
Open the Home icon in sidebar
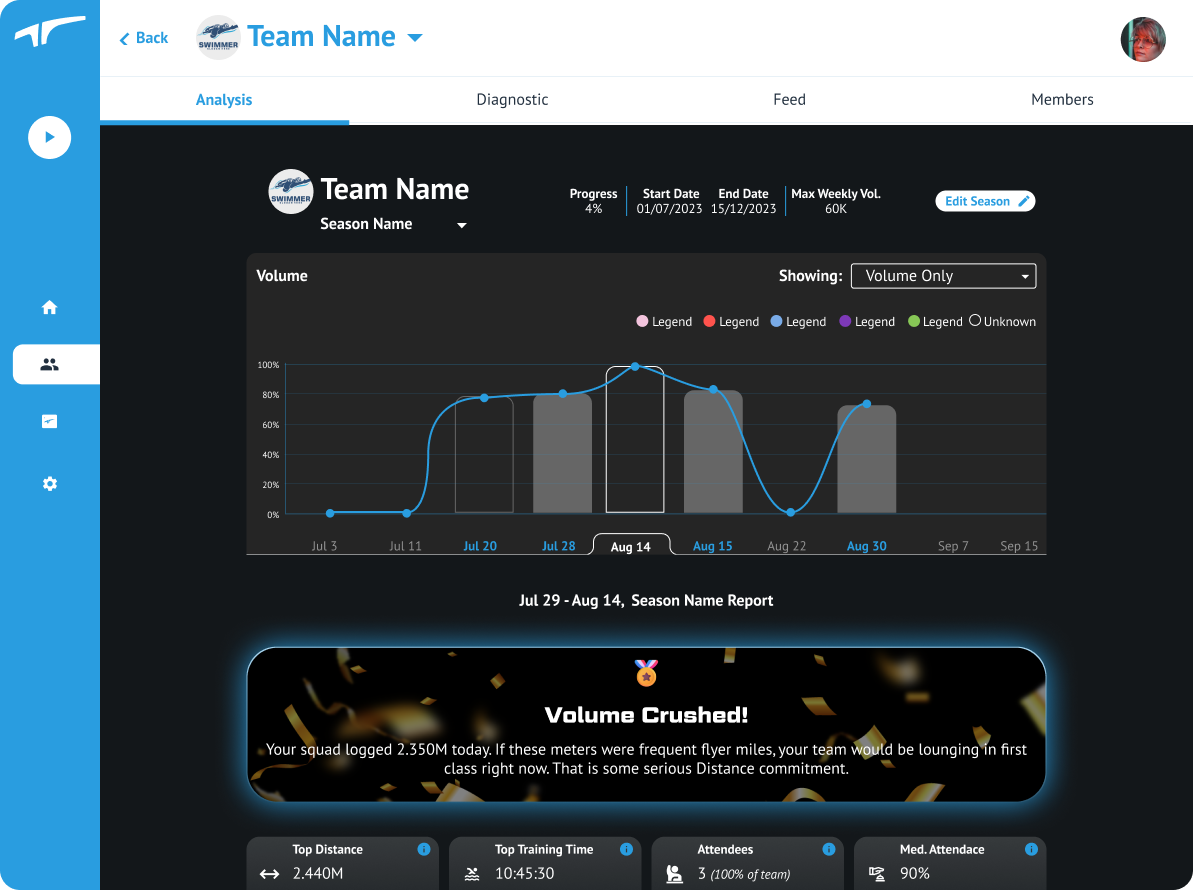tap(49, 307)
